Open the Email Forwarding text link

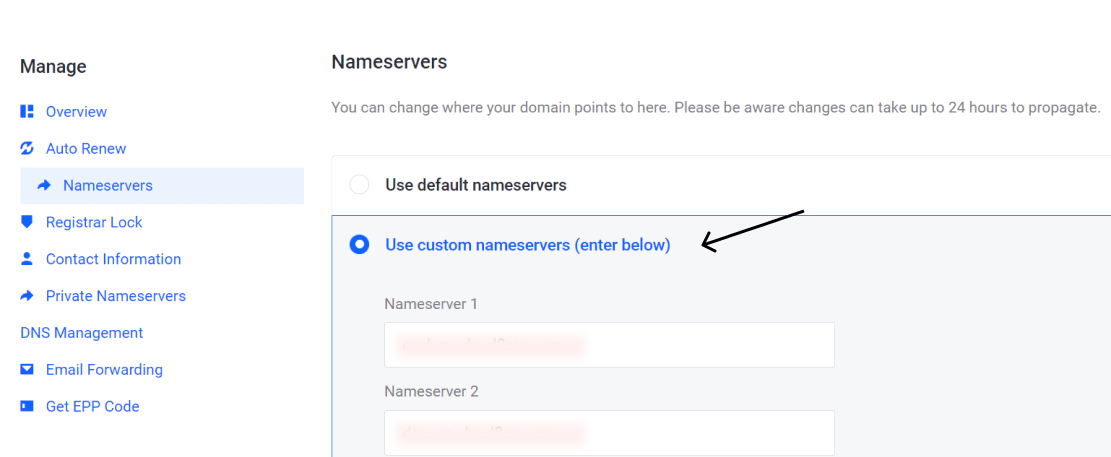point(104,370)
